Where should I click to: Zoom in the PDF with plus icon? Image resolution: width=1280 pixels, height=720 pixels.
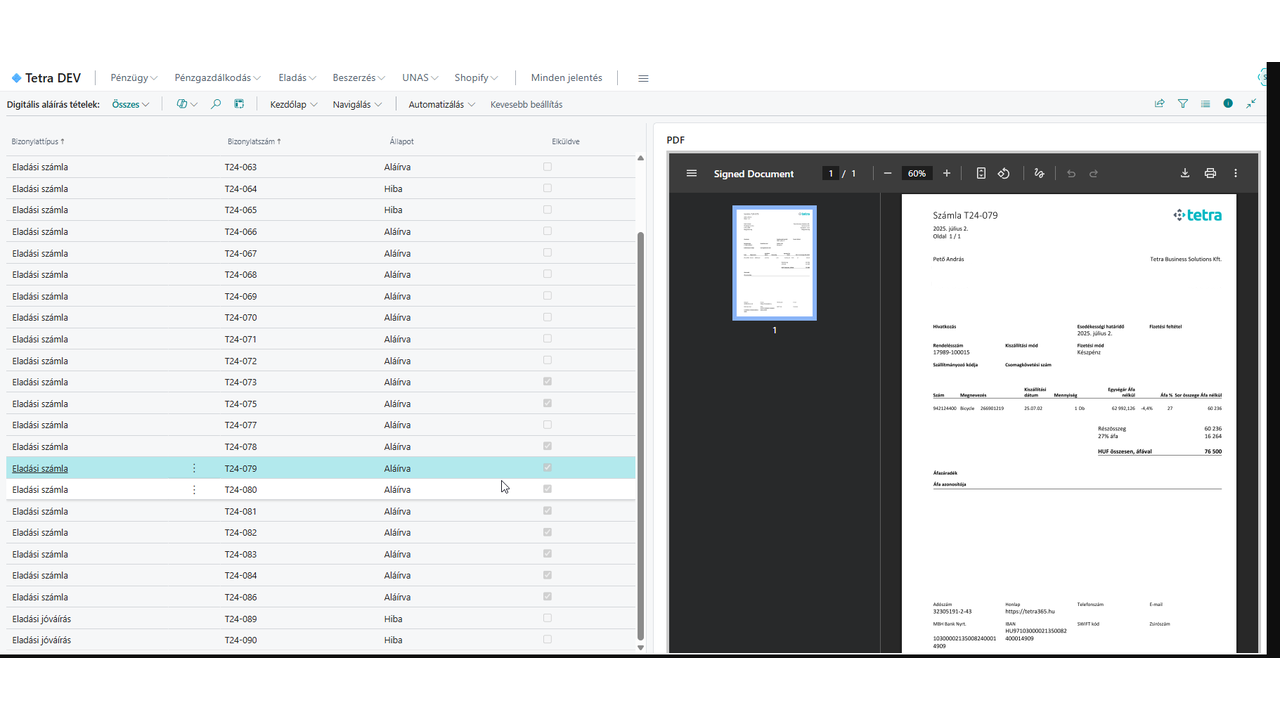point(947,173)
